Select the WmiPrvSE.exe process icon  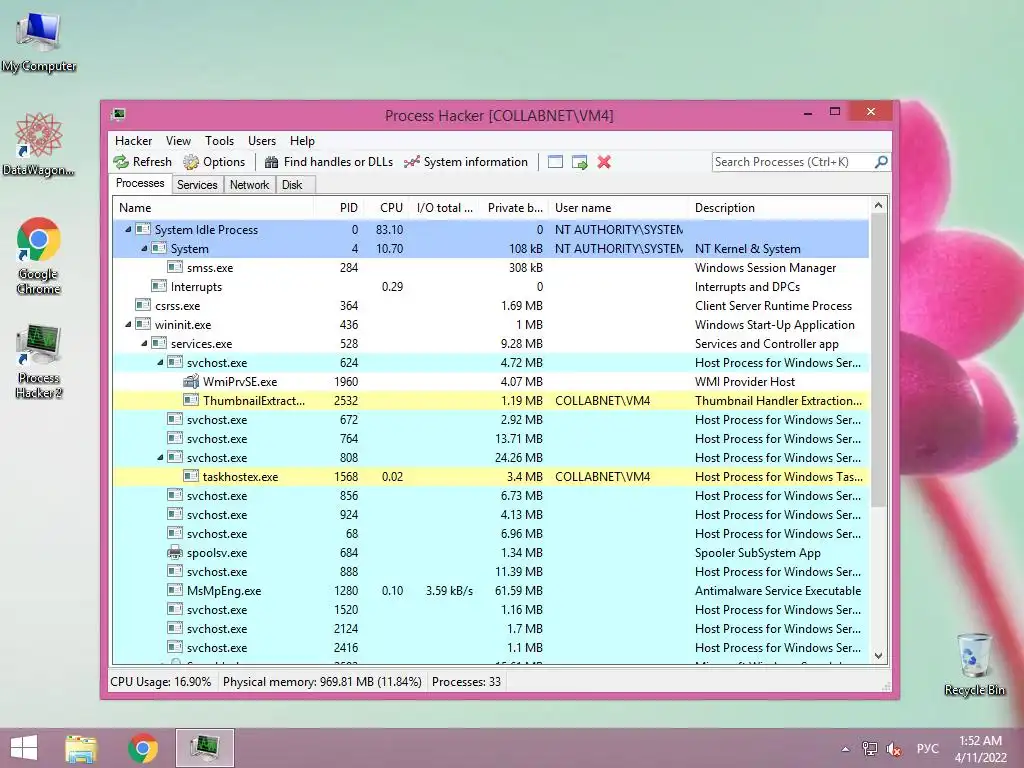coord(191,381)
